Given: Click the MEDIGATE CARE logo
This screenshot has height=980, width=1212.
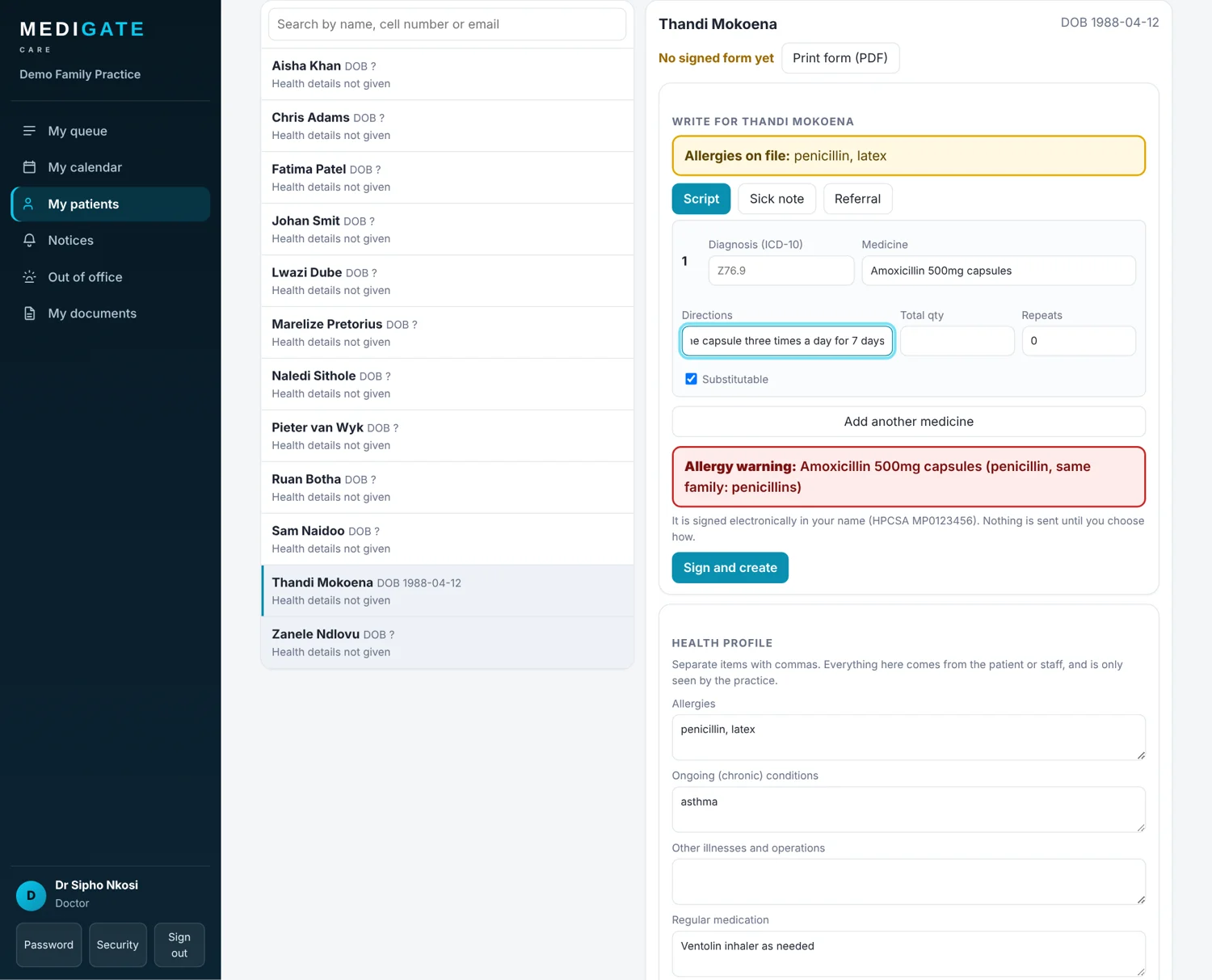Looking at the screenshot, I should click(82, 36).
